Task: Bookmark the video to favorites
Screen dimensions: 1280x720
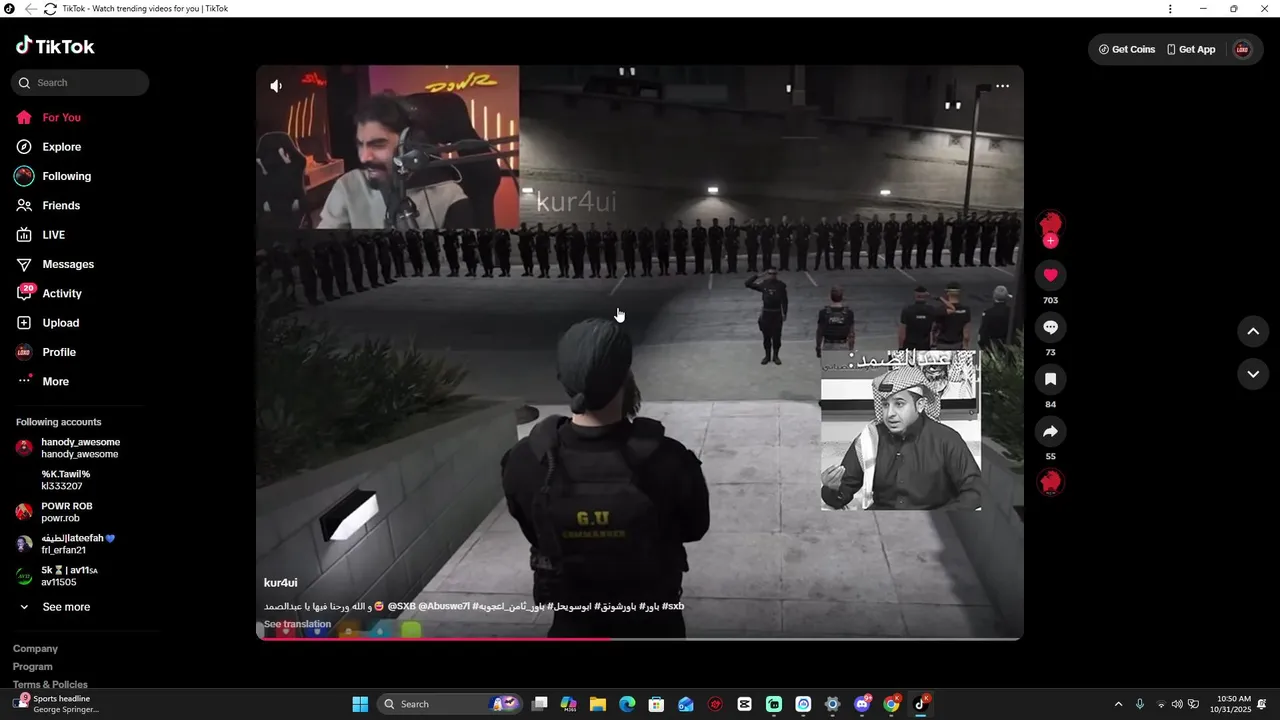Action: [x=1050, y=379]
